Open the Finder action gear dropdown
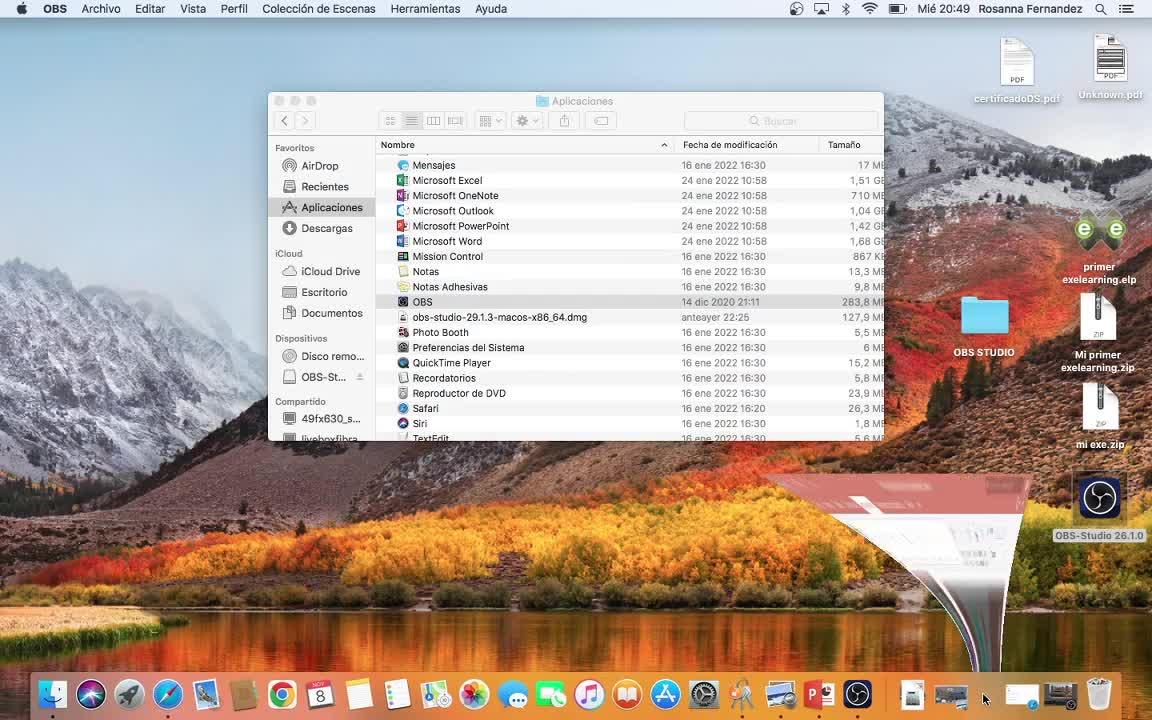The image size is (1152, 720). pos(527,120)
